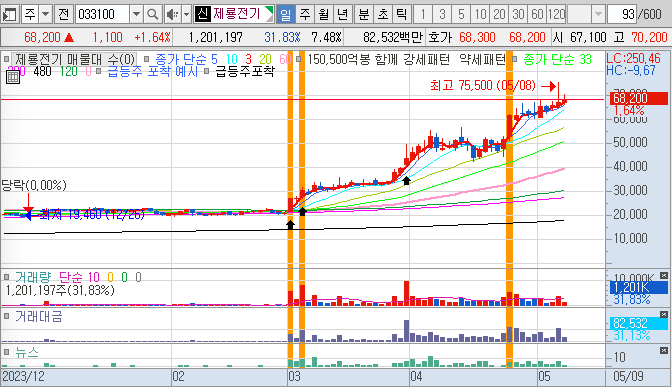Choose the 5 interval button
This screenshot has height=387, width=672.
coord(461,15)
